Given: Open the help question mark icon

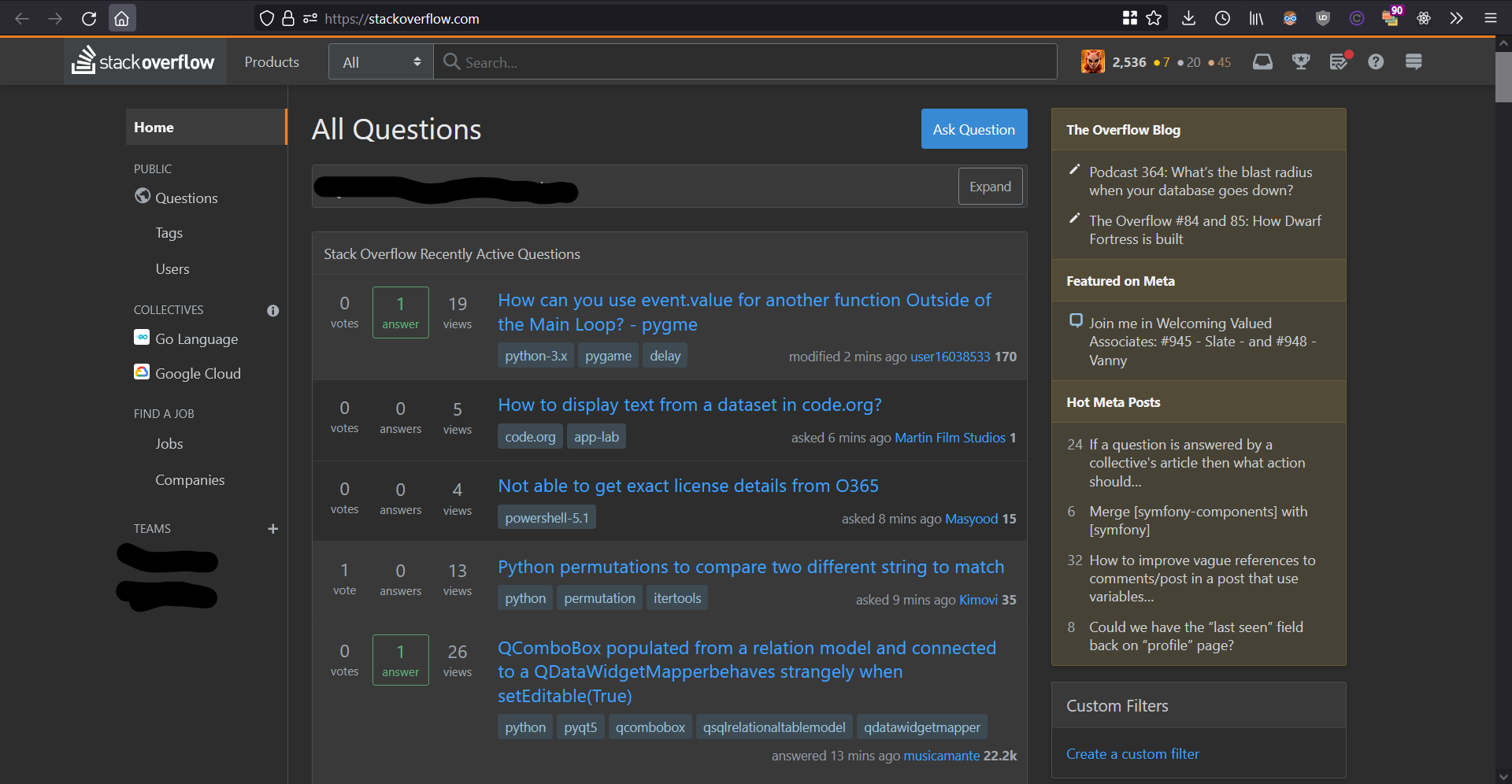Looking at the screenshot, I should coord(1376,61).
